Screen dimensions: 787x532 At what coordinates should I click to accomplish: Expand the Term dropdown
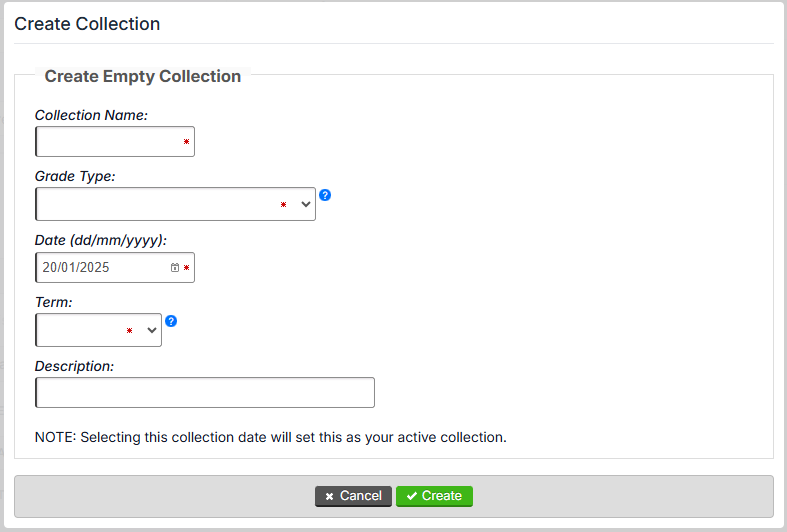[x=98, y=330]
